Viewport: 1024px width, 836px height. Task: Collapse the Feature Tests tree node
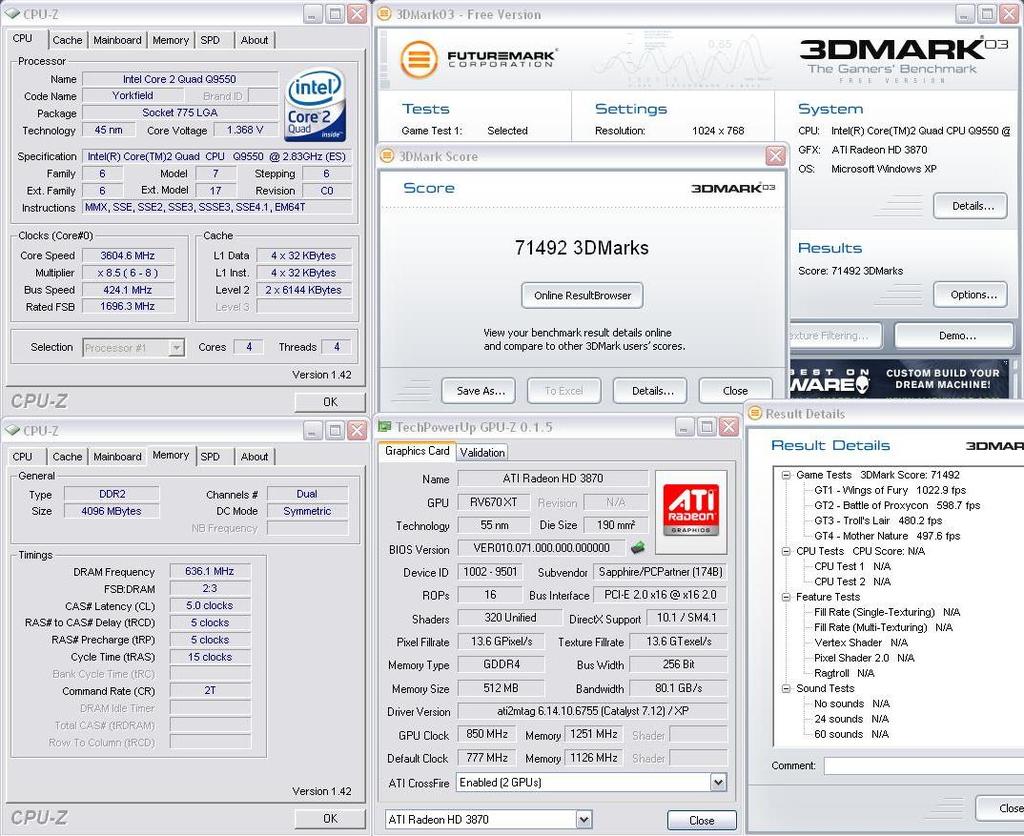pos(786,597)
